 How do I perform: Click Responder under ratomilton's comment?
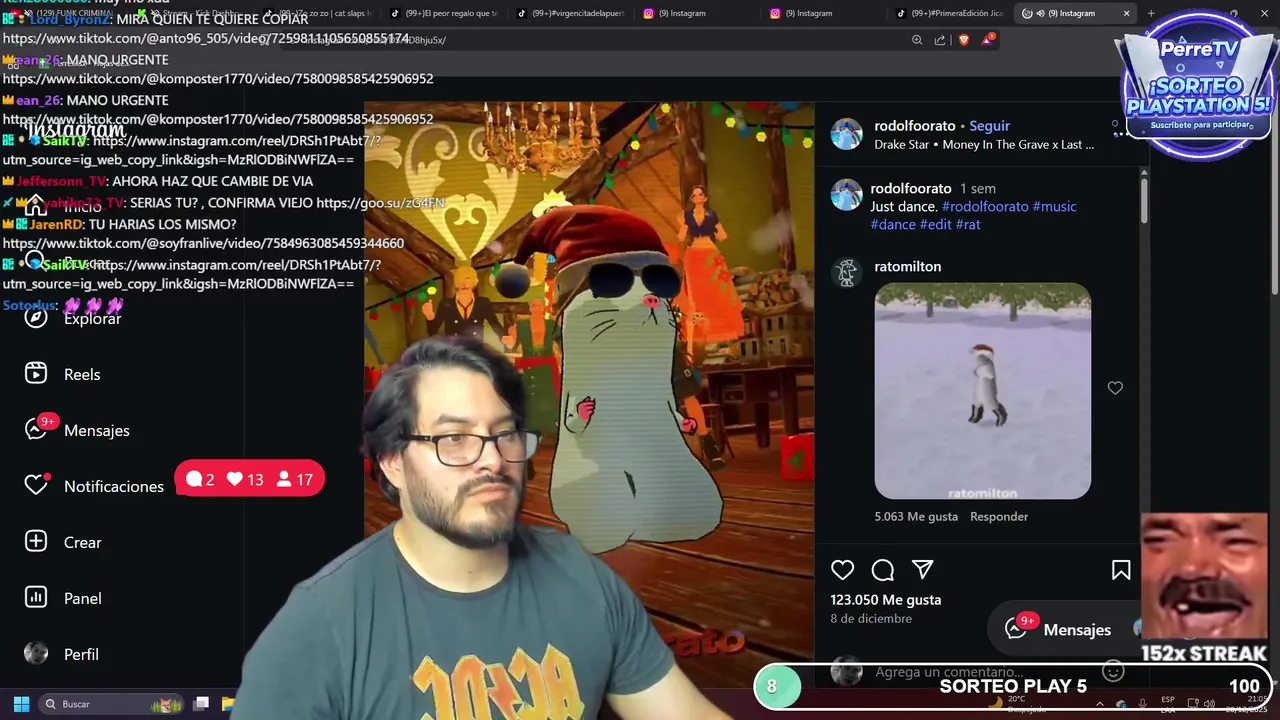(x=999, y=516)
